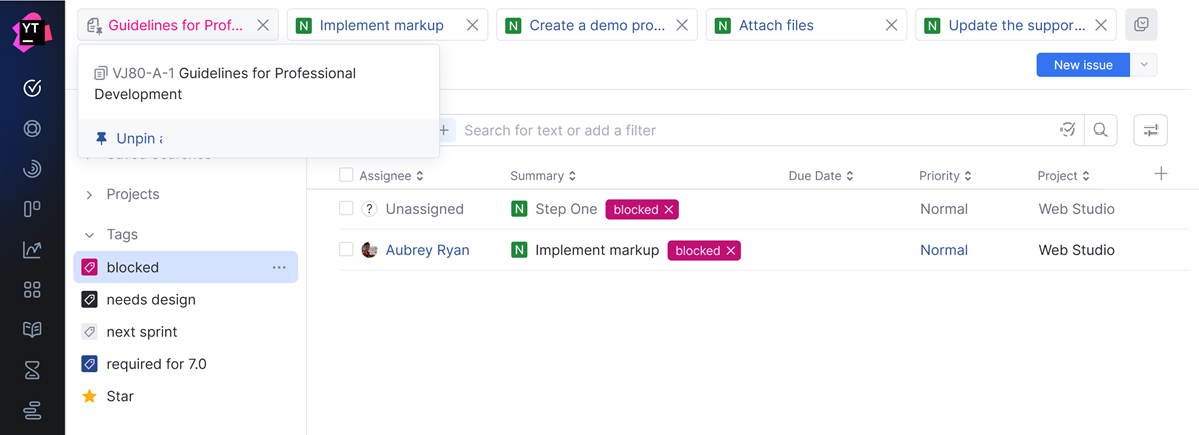Open Knowledge Base book sidebar icon
The width and height of the screenshot is (1199, 435).
click(32, 330)
